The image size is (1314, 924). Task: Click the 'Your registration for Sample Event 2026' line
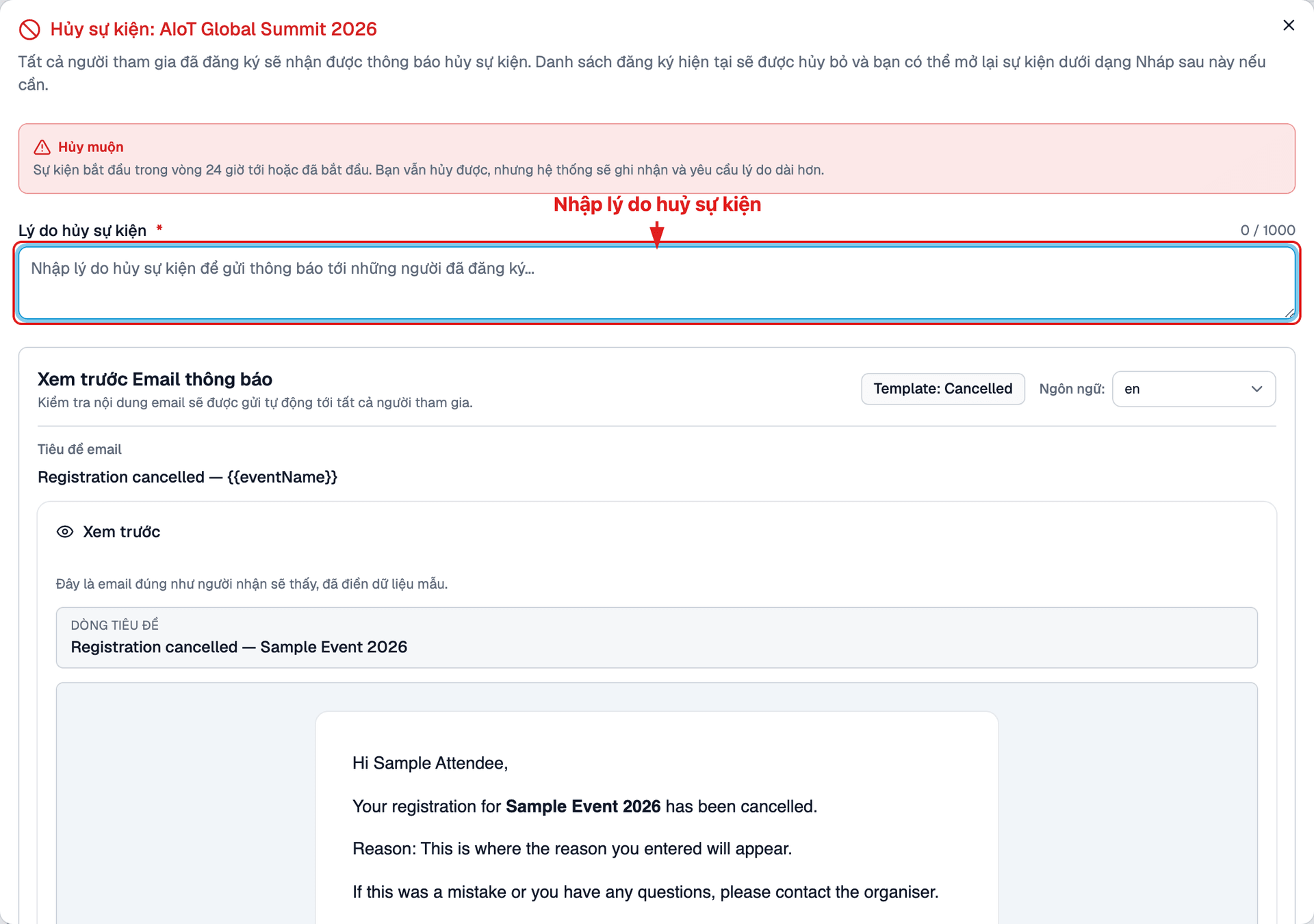click(x=584, y=806)
